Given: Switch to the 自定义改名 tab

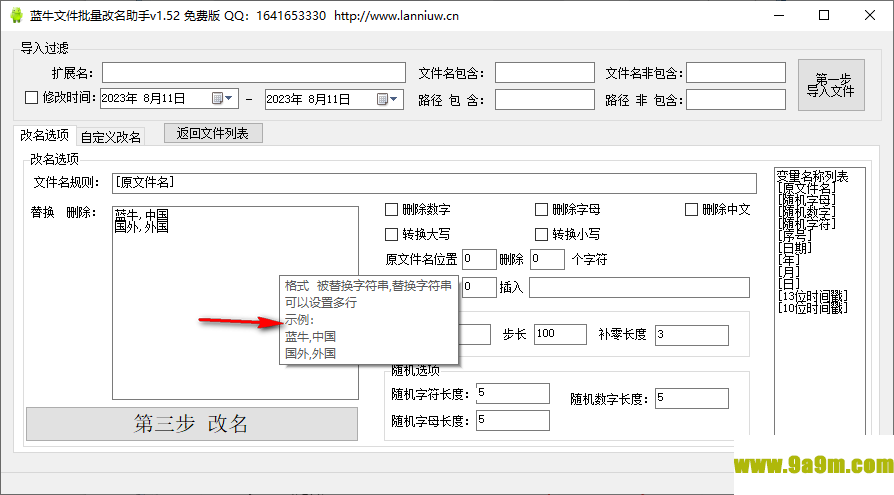Looking at the screenshot, I should click(x=111, y=137).
